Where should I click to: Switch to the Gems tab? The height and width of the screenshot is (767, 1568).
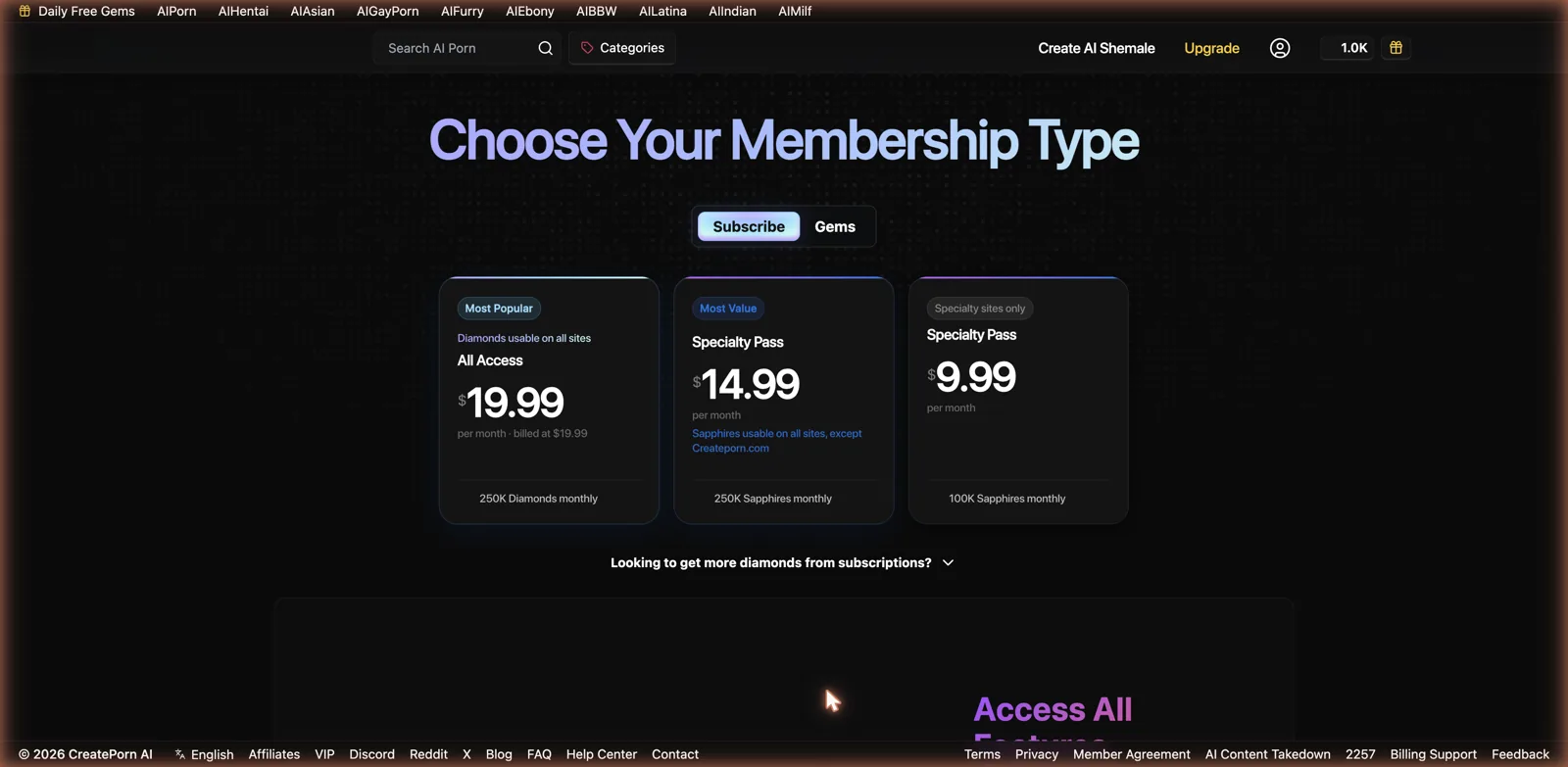835,226
